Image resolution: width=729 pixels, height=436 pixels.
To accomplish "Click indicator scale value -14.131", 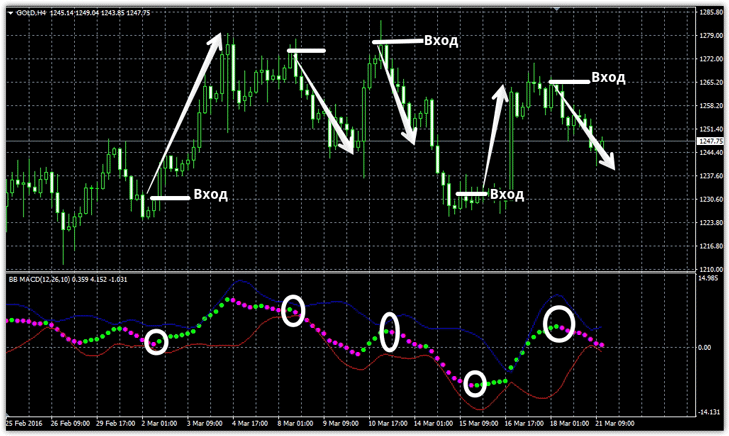I will tap(709, 412).
